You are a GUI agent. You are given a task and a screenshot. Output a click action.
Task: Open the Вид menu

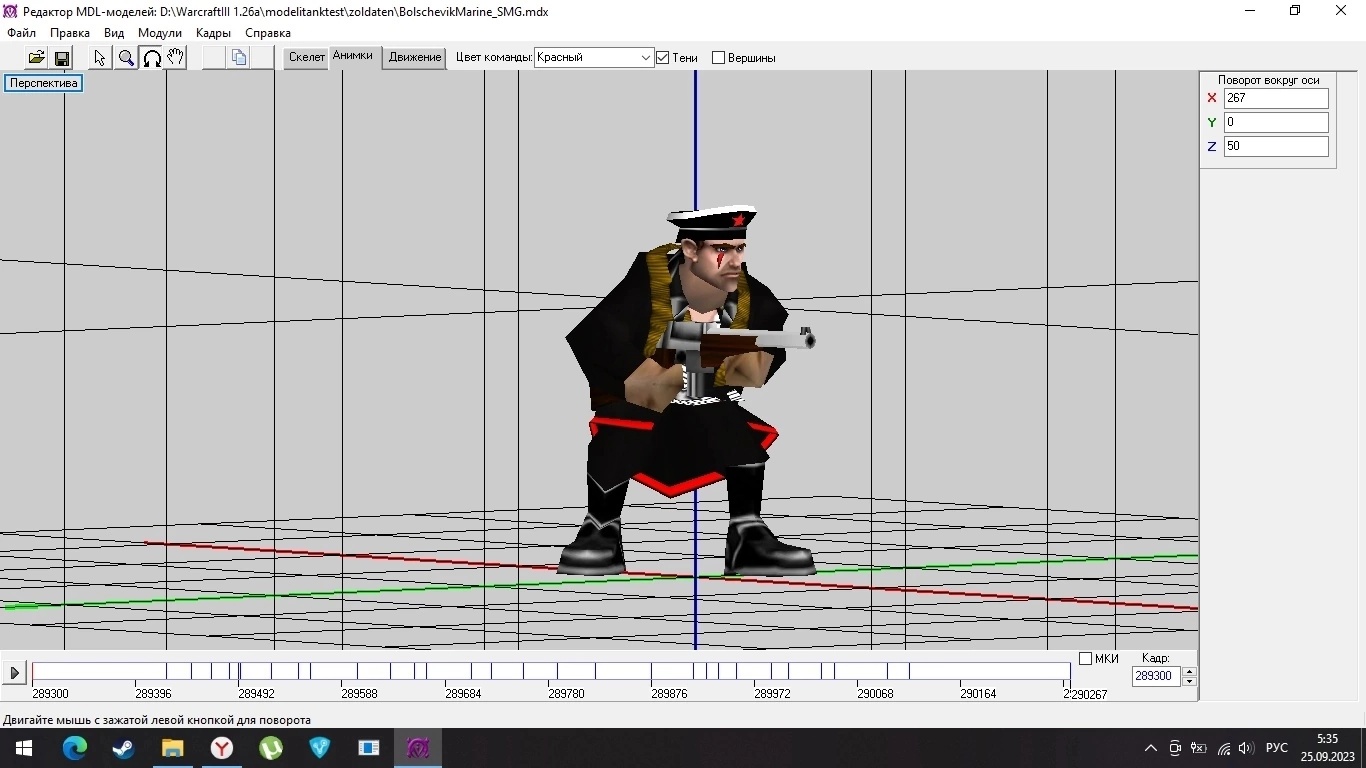114,33
